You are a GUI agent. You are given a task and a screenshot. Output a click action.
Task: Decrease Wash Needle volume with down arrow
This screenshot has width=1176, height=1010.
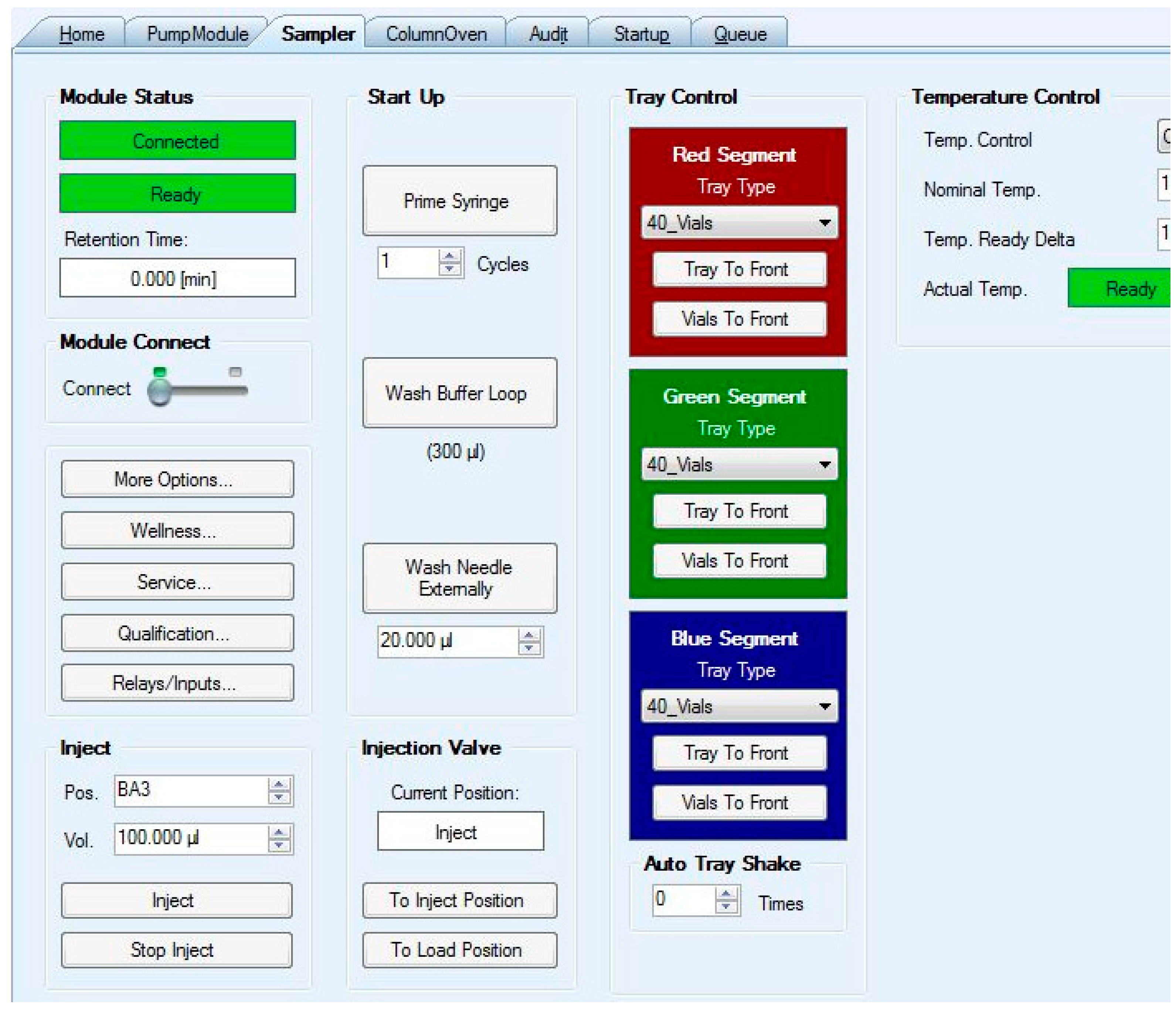(x=529, y=648)
